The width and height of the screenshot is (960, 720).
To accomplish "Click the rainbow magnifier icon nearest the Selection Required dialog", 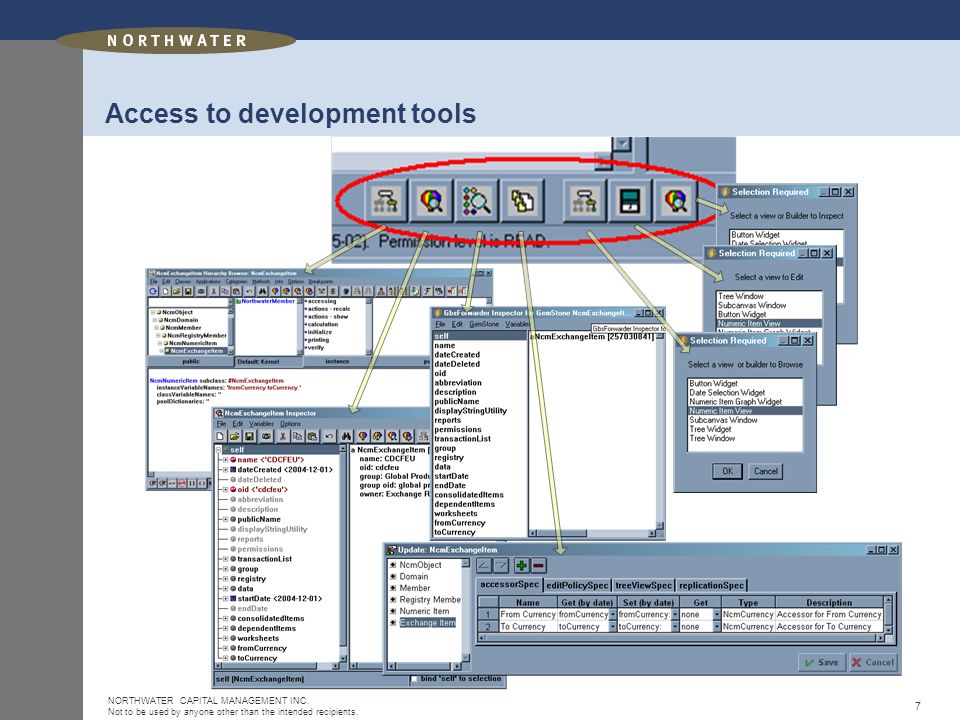I will (x=675, y=200).
